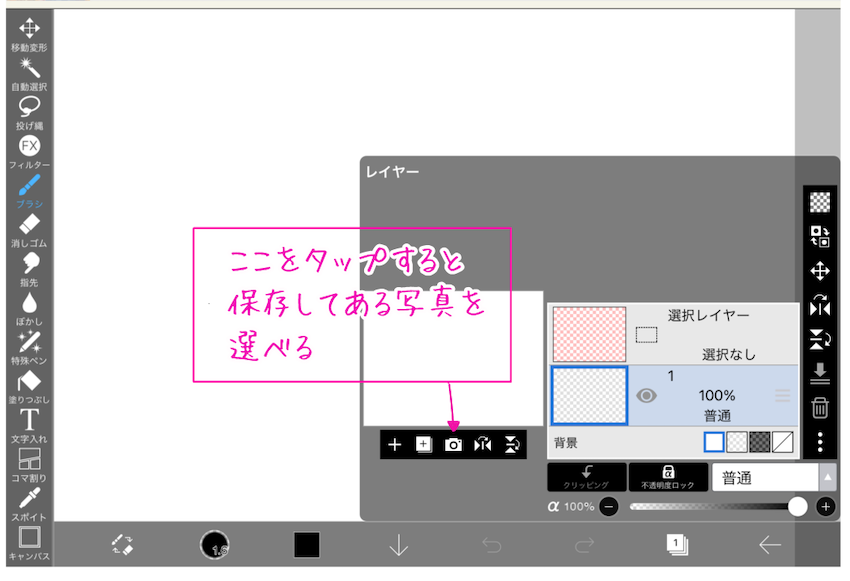
Task: Delete layer with the trash icon
Action: [820, 407]
